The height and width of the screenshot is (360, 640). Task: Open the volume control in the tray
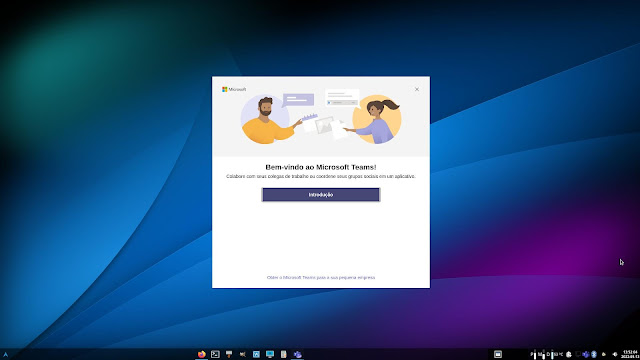coord(615,354)
